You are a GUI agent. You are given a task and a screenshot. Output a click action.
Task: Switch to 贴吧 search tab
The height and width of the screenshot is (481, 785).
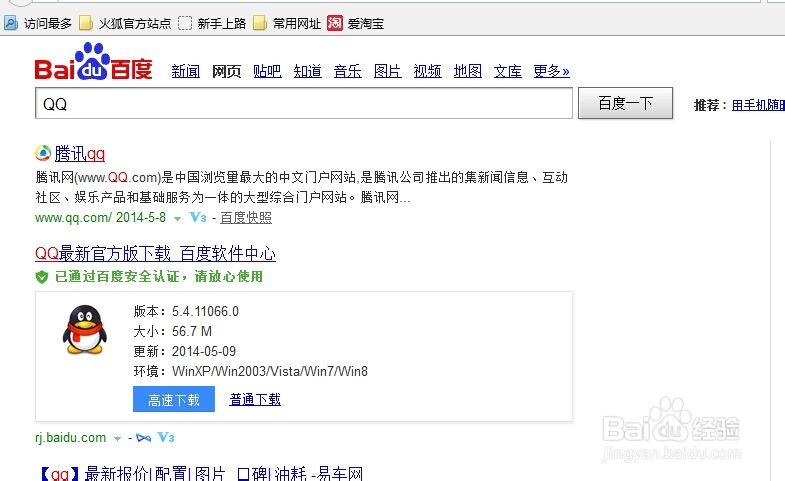coord(267,71)
